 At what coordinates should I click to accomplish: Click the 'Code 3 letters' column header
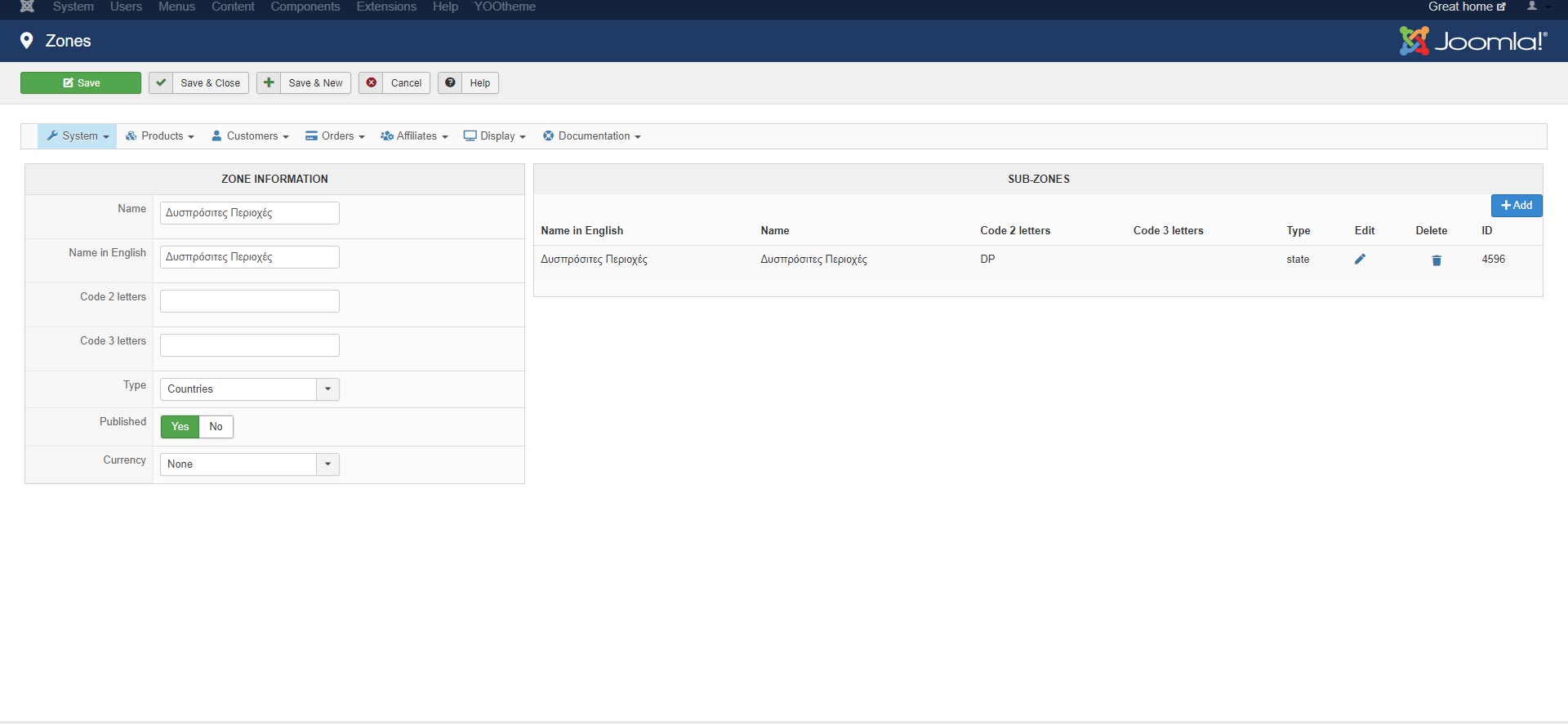point(1168,231)
